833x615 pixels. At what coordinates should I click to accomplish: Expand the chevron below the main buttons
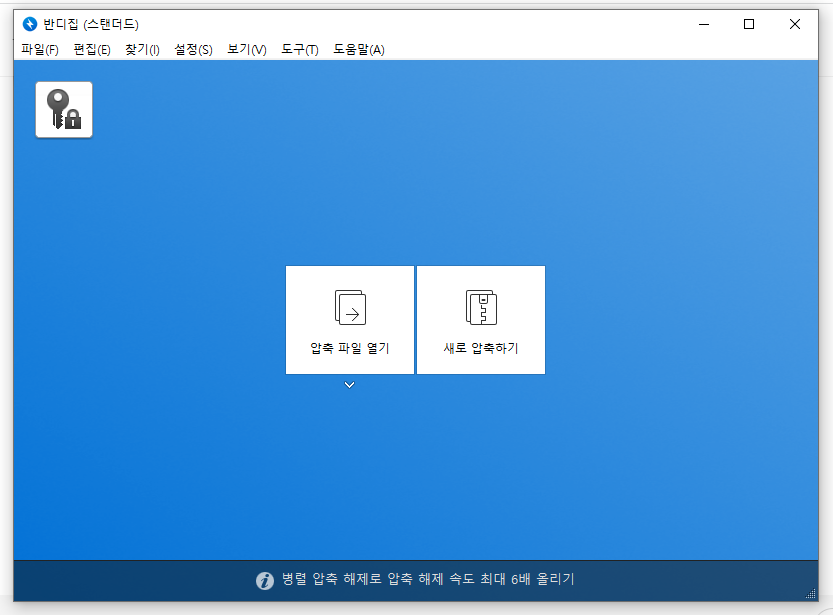[349, 384]
